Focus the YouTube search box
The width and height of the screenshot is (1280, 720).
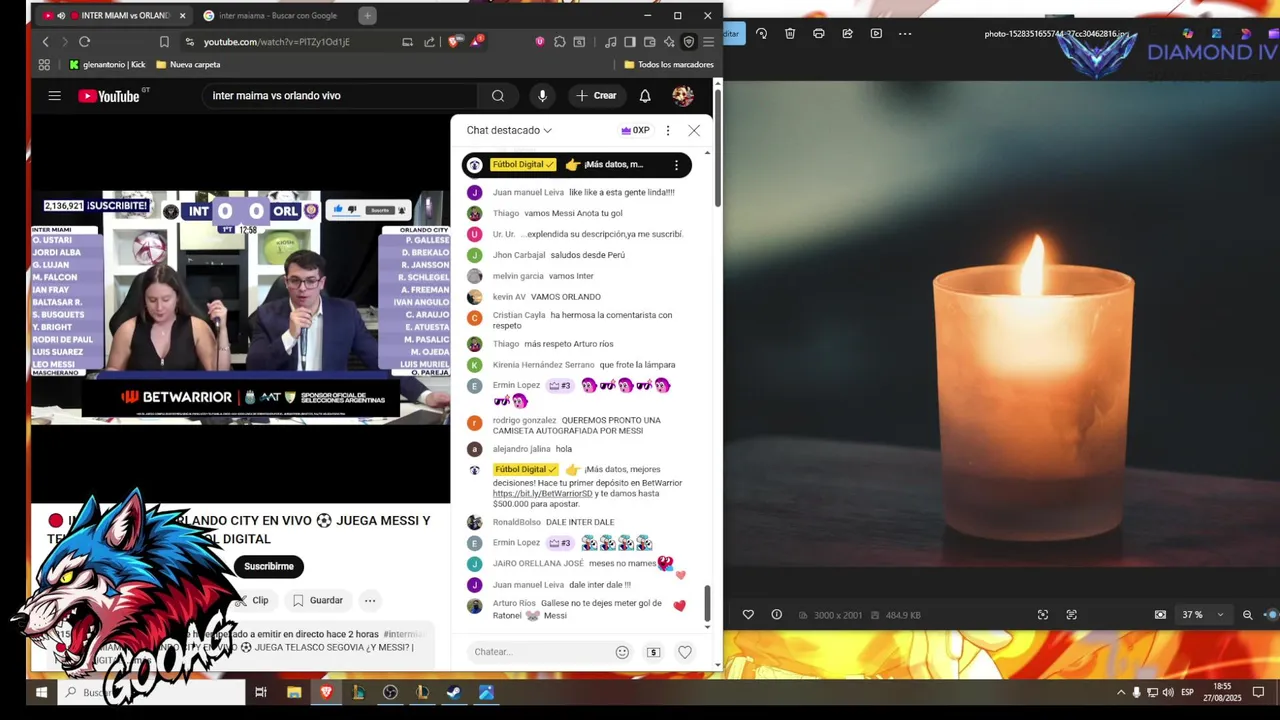(x=340, y=96)
